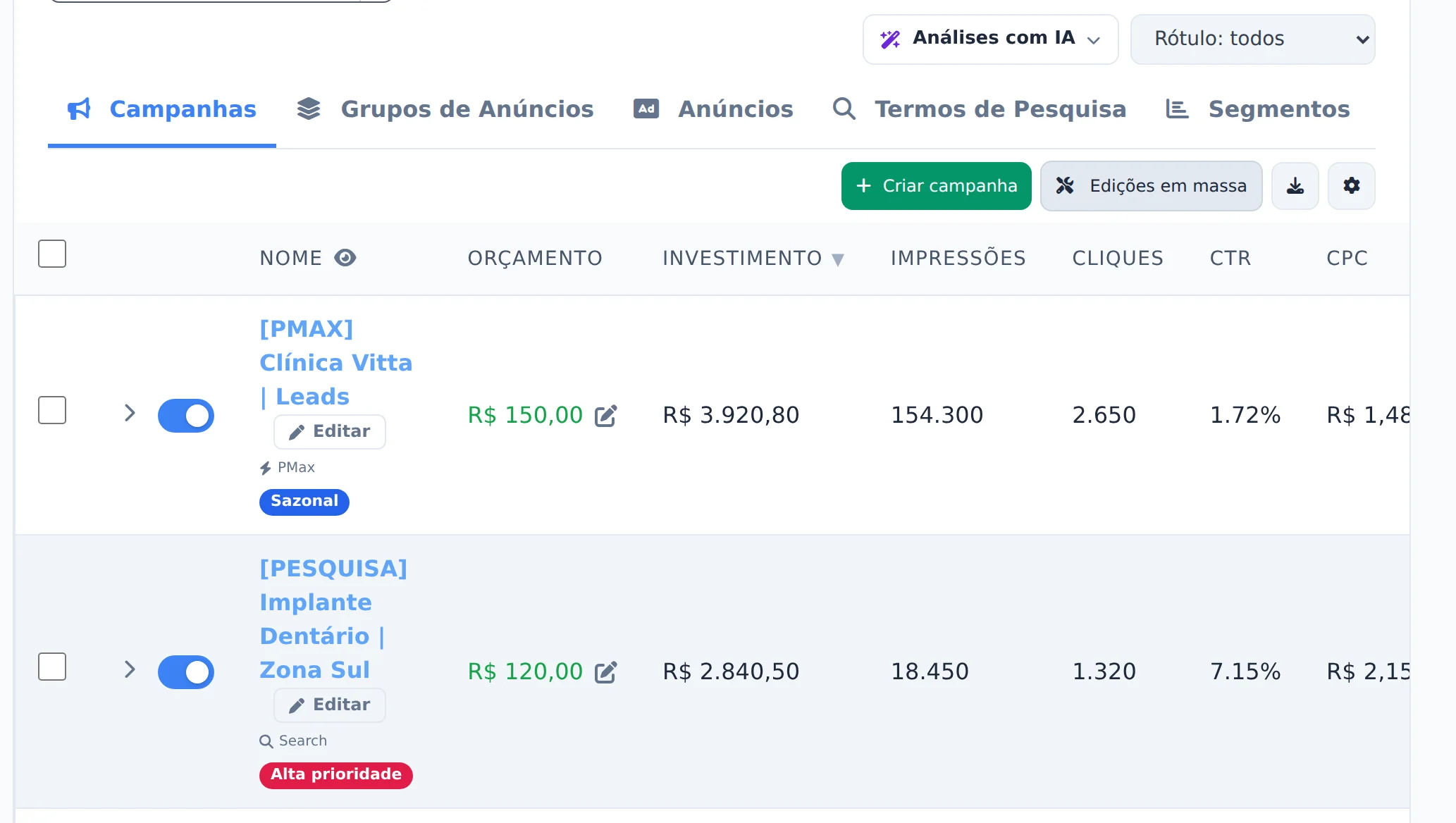The height and width of the screenshot is (823, 1456).
Task: Click the megaphone icon on Campanhas tab
Action: (x=79, y=109)
